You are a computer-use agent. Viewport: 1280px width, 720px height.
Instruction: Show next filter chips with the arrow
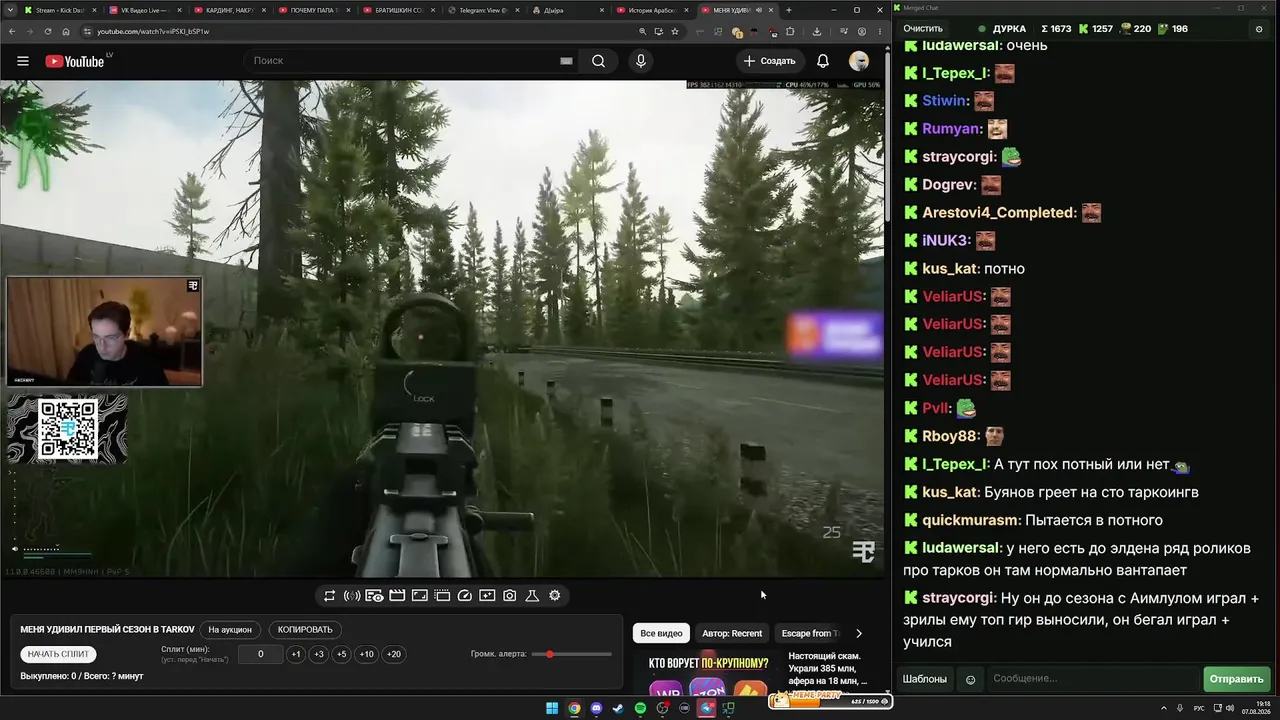click(858, 633)
